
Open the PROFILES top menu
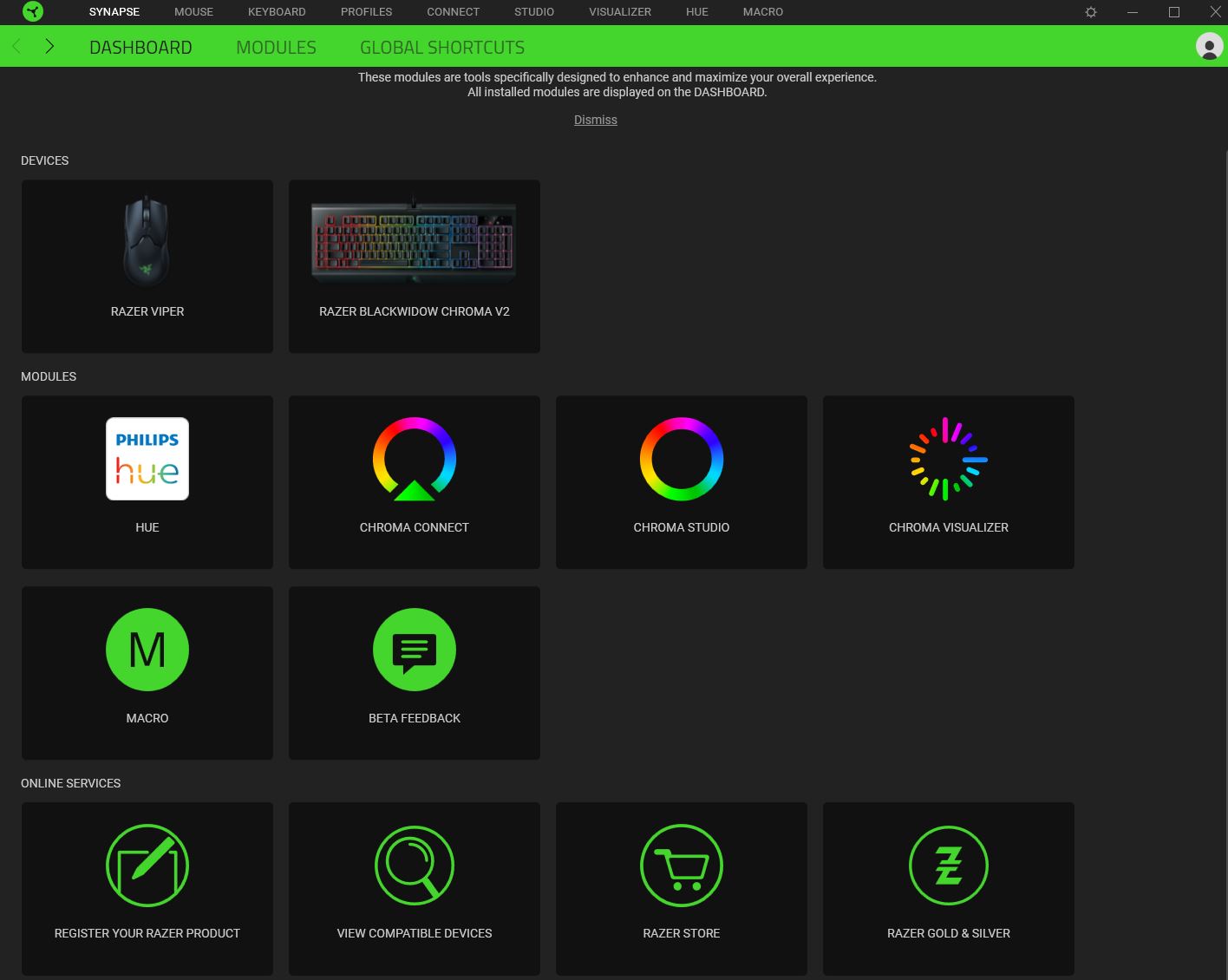[x=366, y=11]
